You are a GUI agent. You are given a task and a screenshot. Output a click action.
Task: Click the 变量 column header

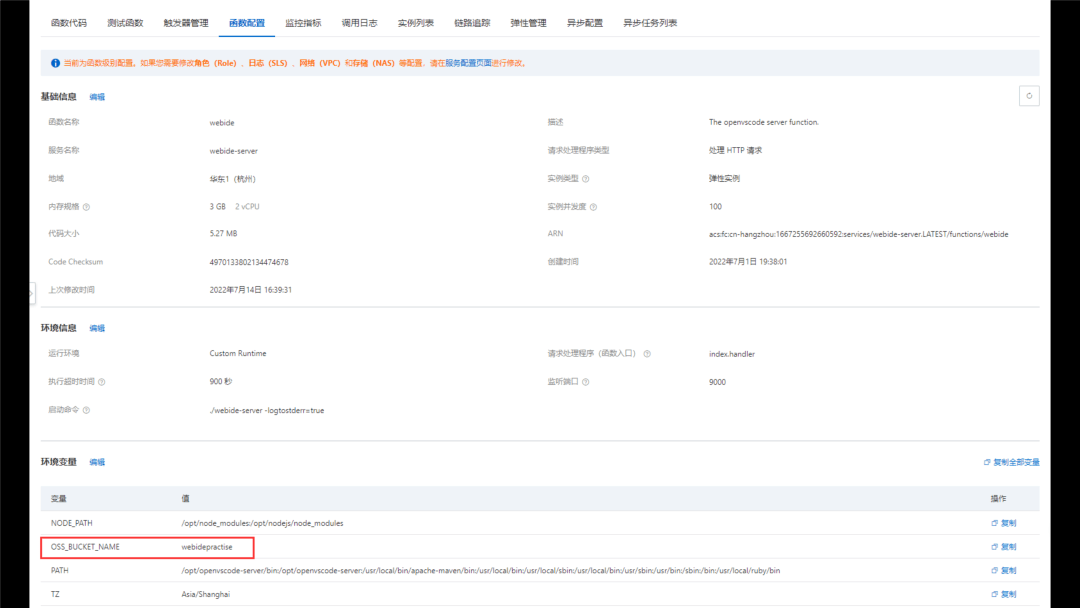59,499
